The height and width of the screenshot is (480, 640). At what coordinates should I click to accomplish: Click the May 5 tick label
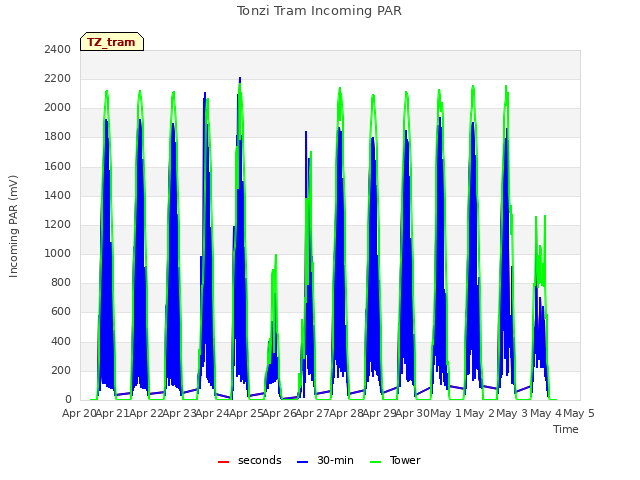[x=579, y=413]
